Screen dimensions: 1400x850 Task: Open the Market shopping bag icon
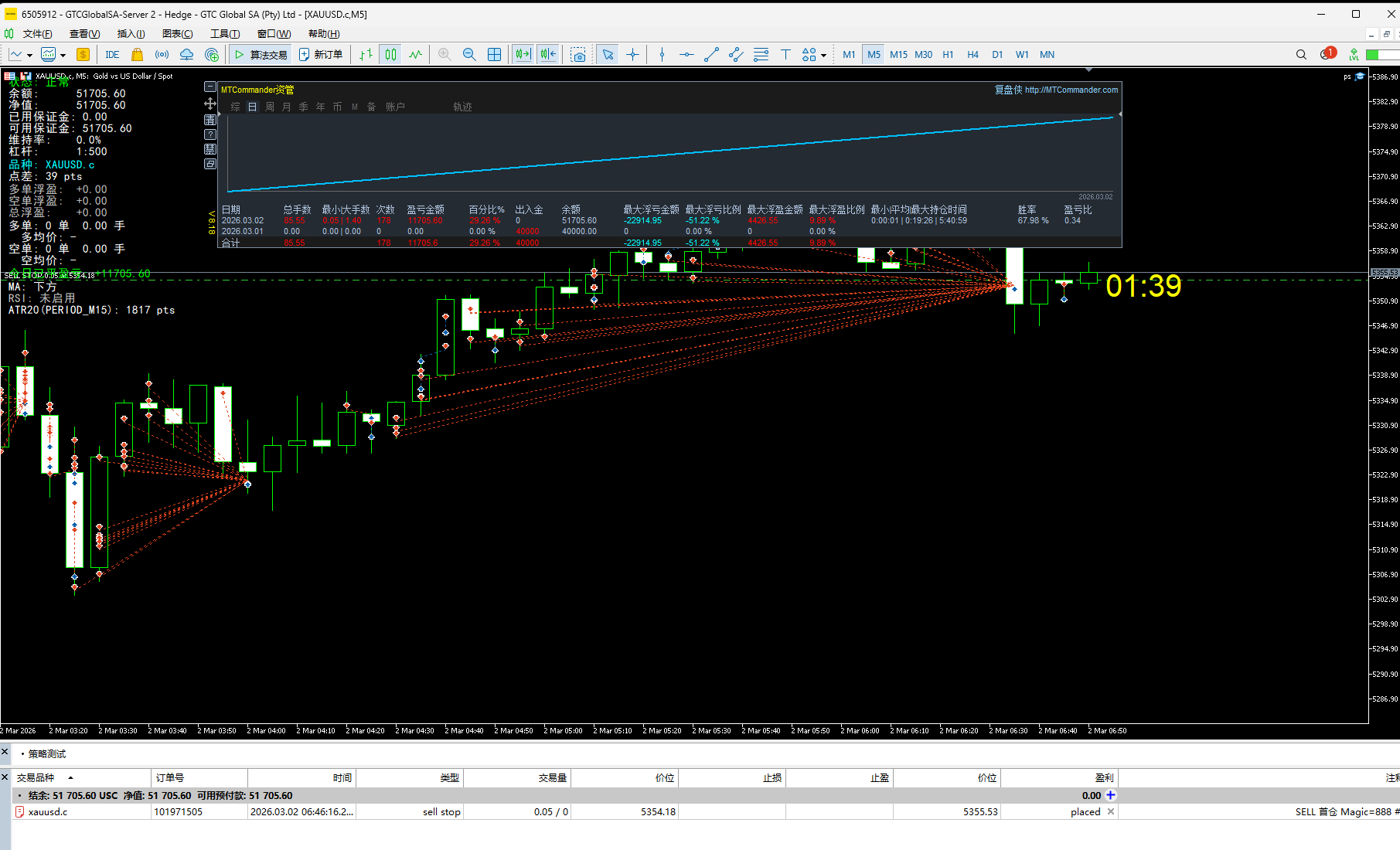(x=137, y=54)
